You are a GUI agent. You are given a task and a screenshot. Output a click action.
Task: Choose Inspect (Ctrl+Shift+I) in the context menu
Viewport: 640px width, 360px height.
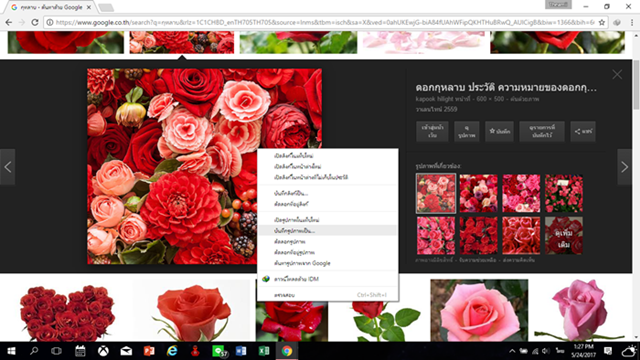click(327, 295)
